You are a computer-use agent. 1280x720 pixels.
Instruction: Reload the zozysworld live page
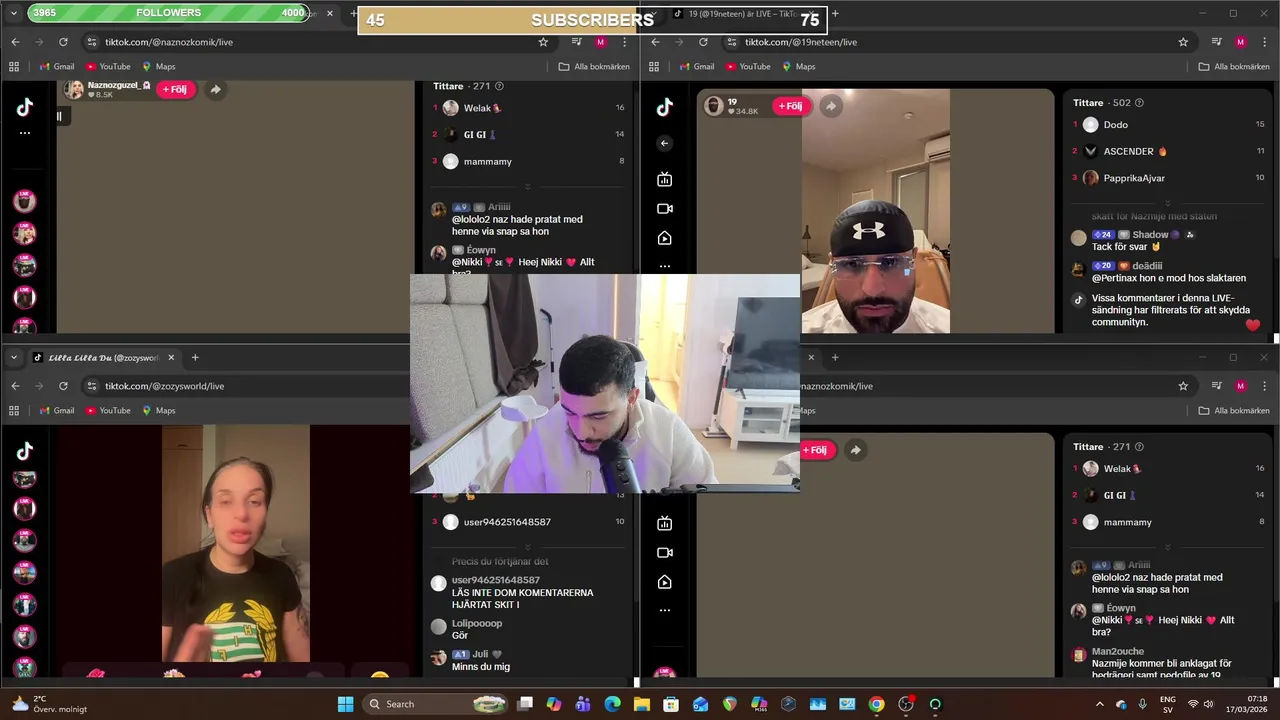click(x=63, y=386)
